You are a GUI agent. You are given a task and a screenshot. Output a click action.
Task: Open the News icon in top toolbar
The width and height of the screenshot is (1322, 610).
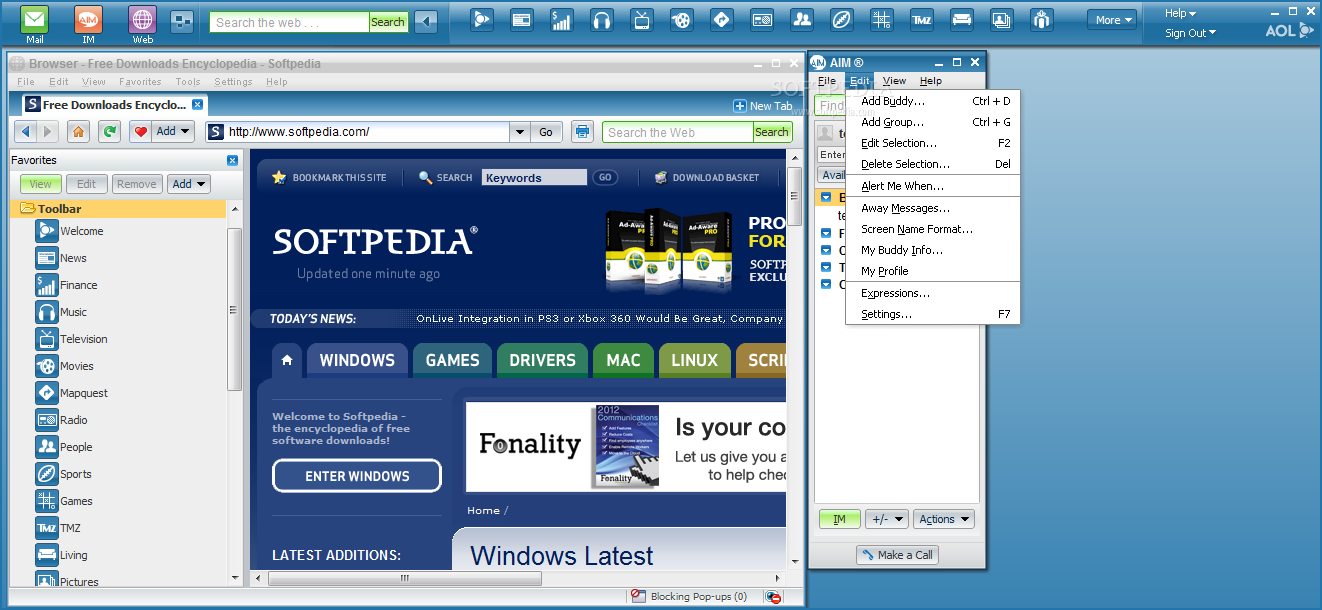tap(521, 19)
